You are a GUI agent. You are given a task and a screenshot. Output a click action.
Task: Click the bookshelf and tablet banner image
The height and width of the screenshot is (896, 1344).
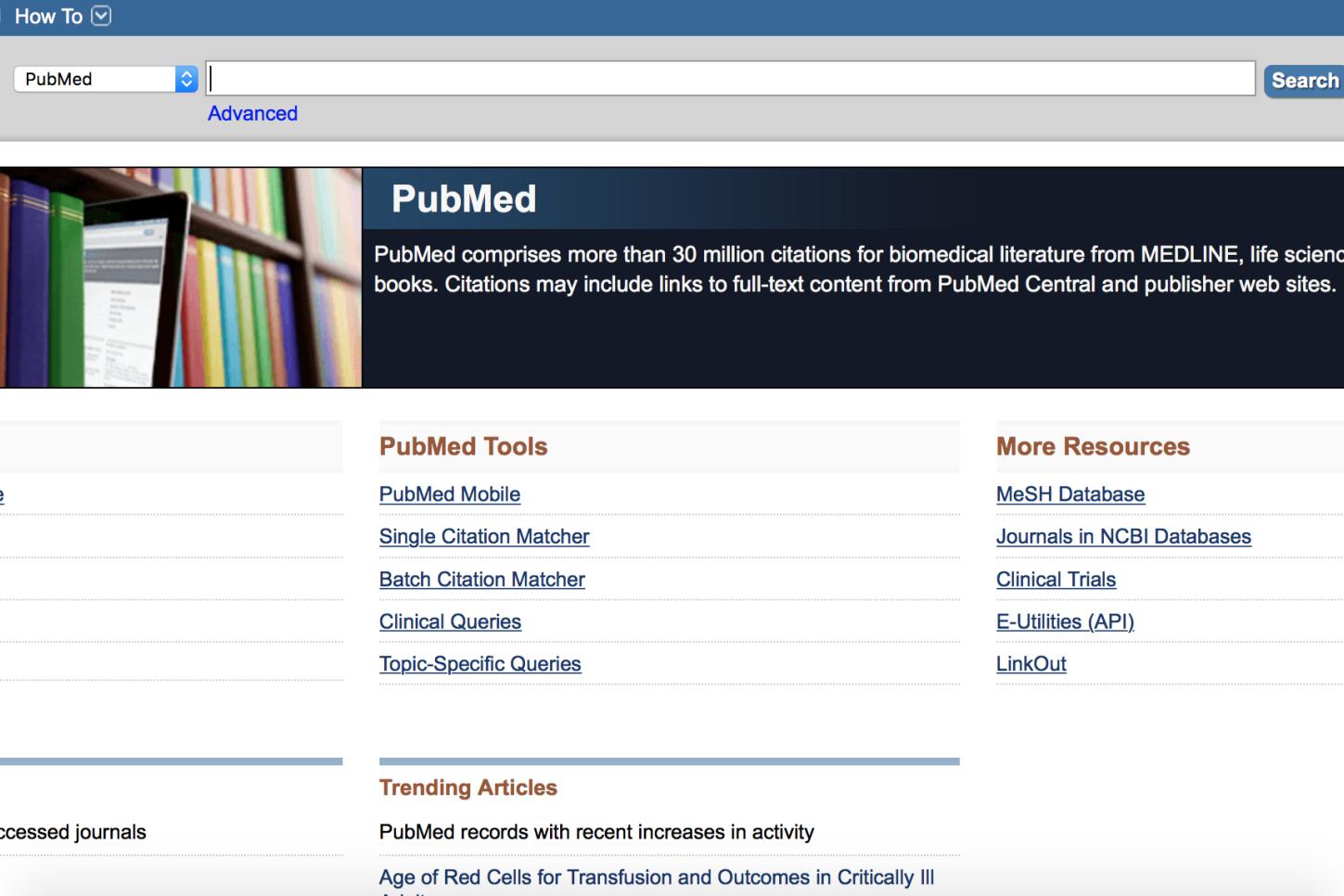pyautogui.click(x=181, y=277)
